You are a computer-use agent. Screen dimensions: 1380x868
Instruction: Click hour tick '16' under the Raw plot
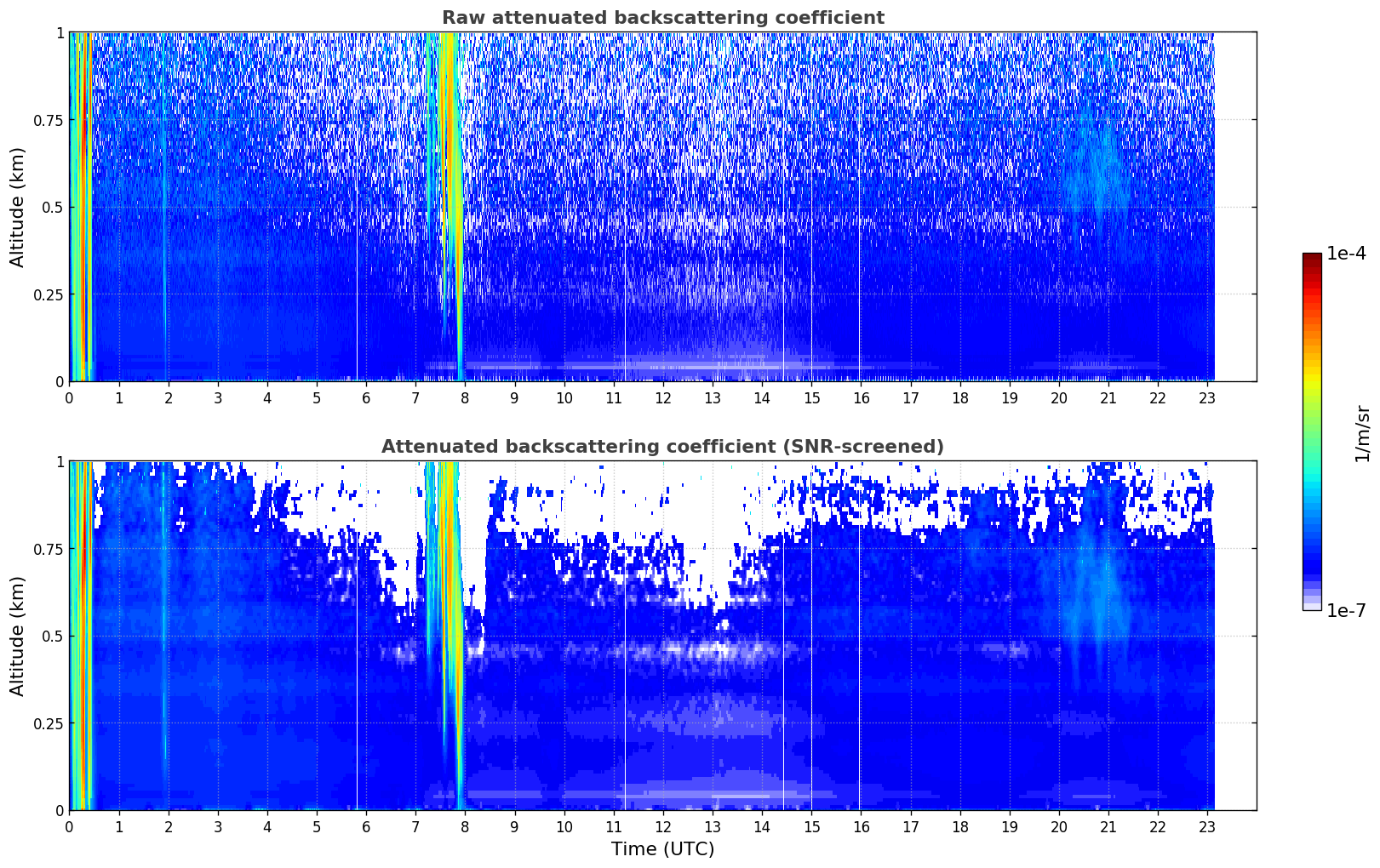pos(861,397)
